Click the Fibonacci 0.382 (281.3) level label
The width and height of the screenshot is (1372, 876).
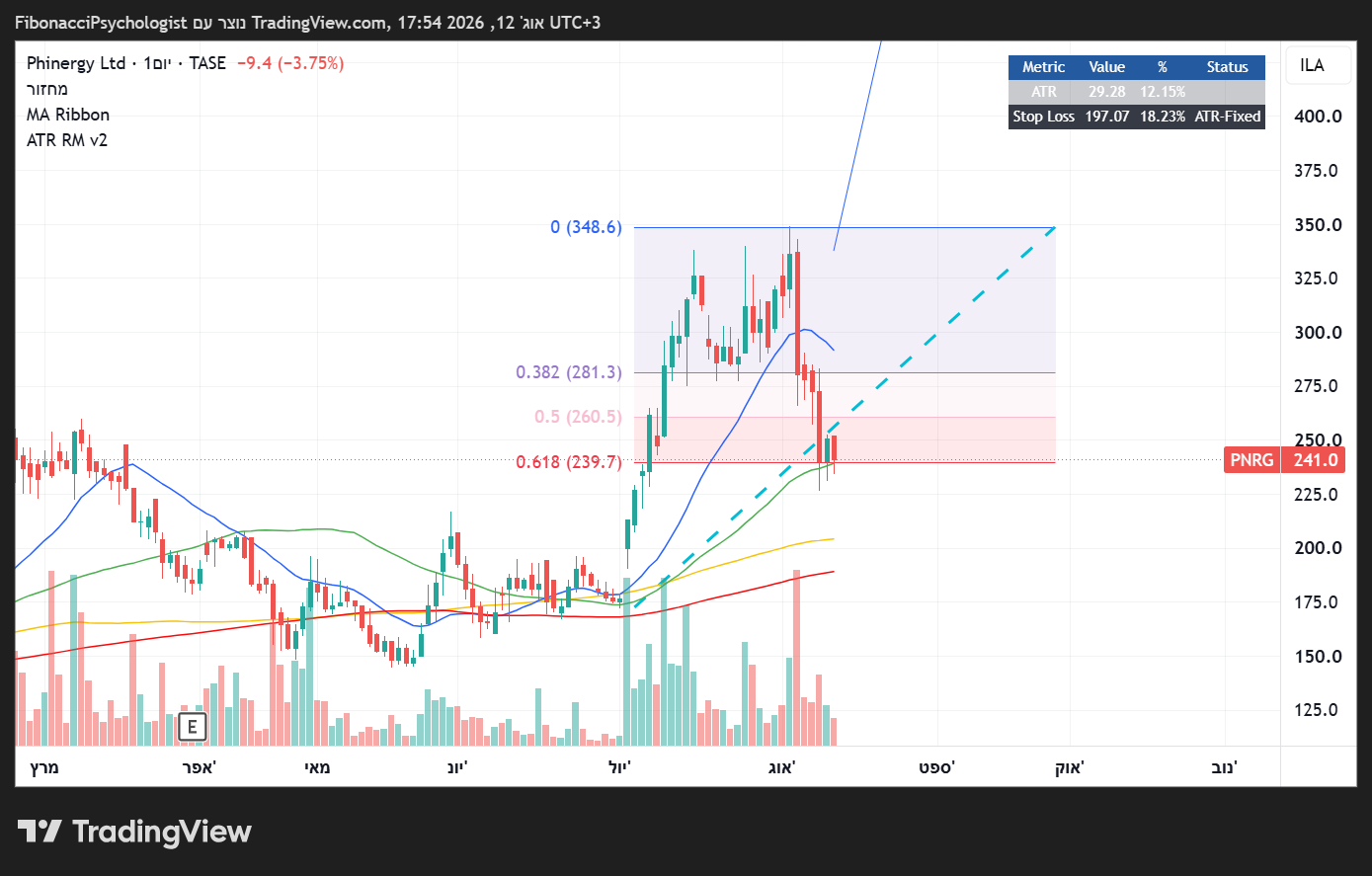click(x=569, y=372)
